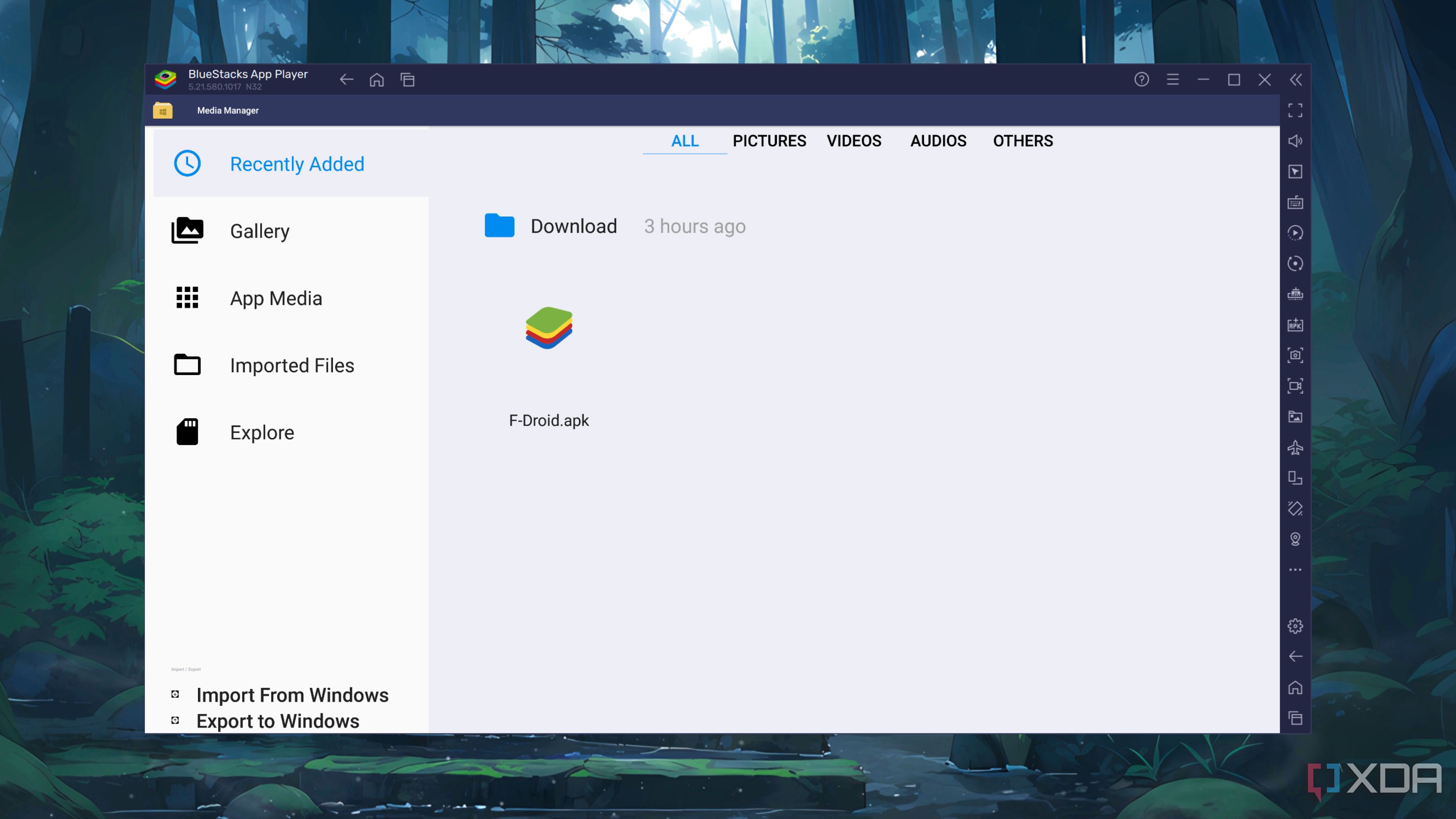Image resolution: width=1456 pixels, height=819 pixels.
Task: Take a screenshot with camera icon
Action: tap(1296, 355)
